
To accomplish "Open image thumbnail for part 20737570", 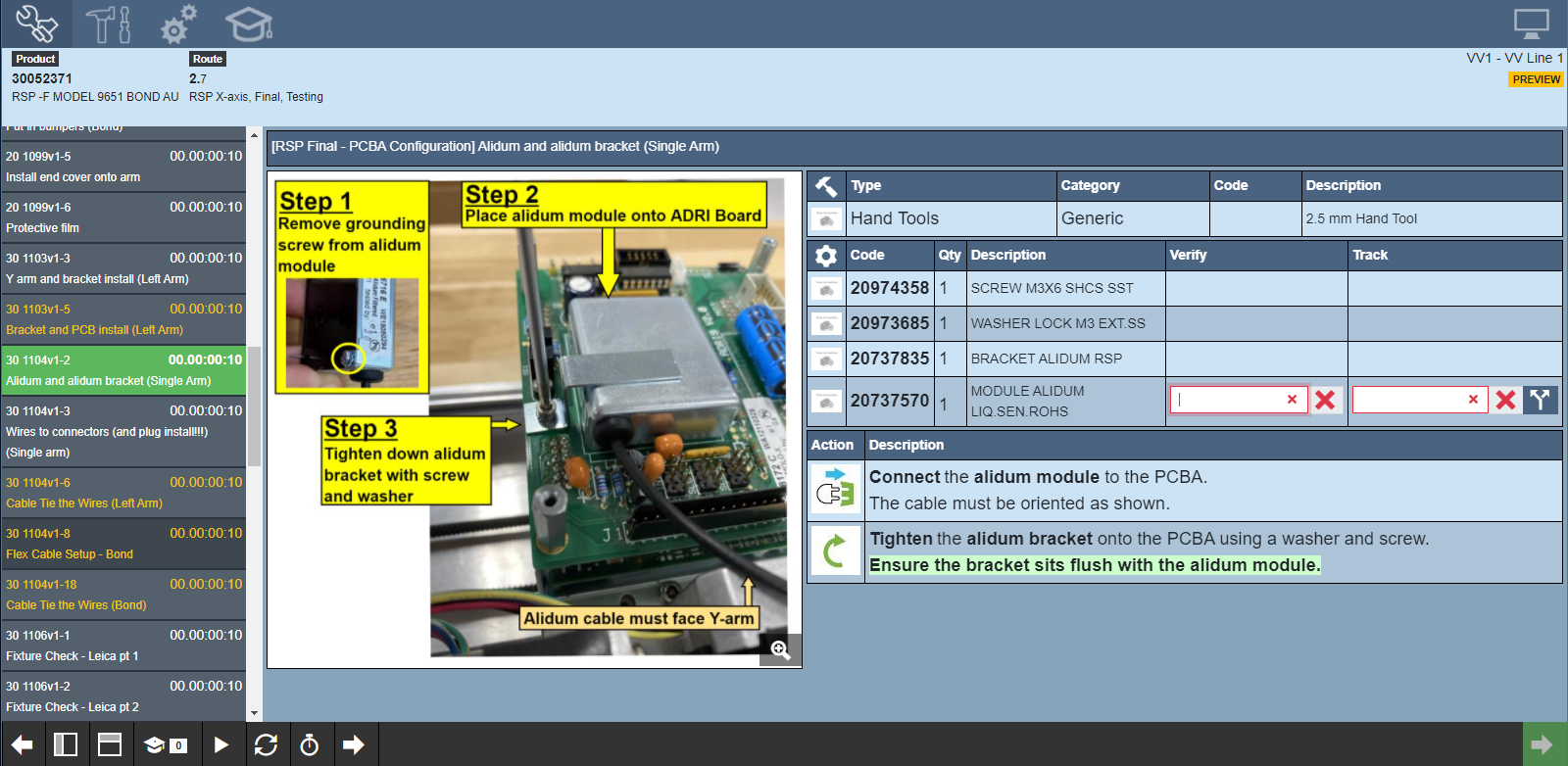I will (827, 402).
